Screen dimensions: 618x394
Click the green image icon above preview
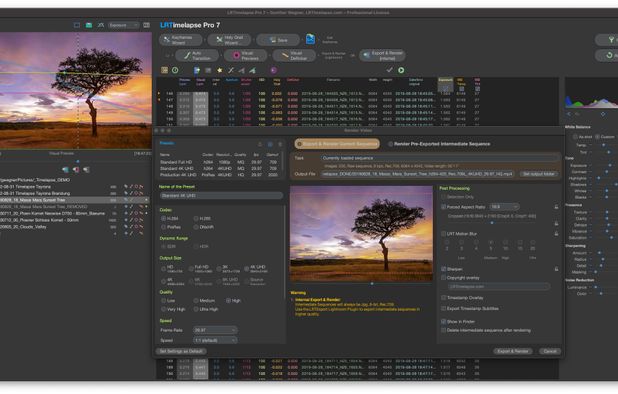coord(89,25)
